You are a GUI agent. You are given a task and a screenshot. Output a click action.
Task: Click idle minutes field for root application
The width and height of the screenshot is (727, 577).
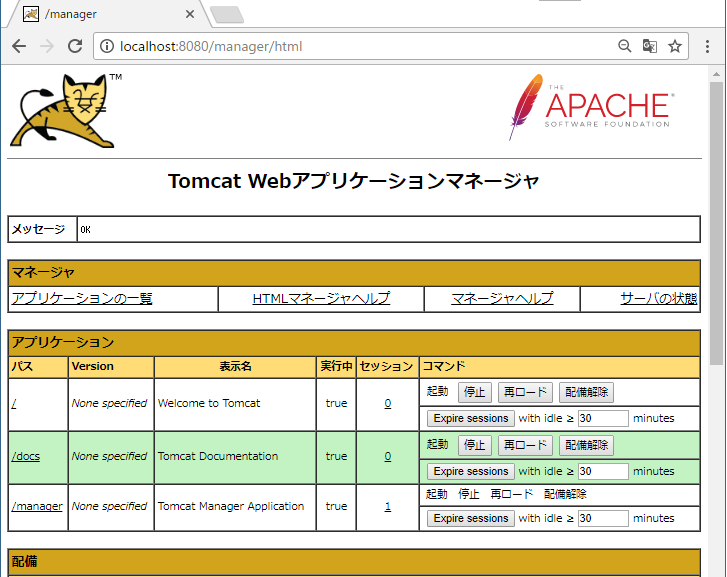(x=603, y=418)
